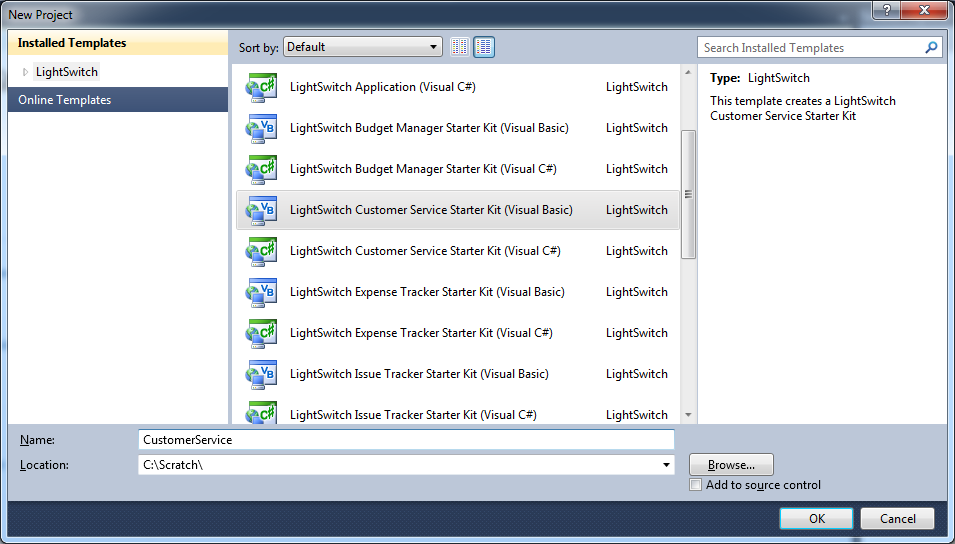Viewport: 955px width, 544px height.
Task: Switch to small icons view
Action: pos(460,47)
